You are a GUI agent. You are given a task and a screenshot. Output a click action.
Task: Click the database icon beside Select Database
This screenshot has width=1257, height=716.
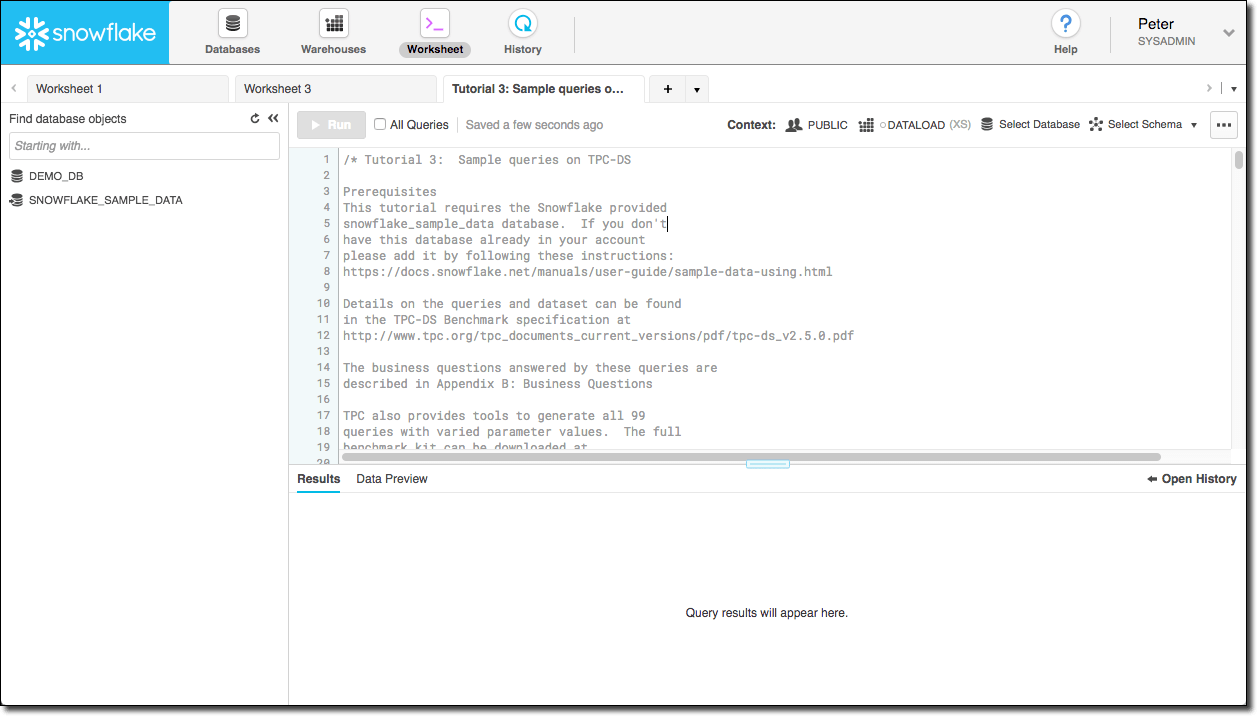coord(987,125)
